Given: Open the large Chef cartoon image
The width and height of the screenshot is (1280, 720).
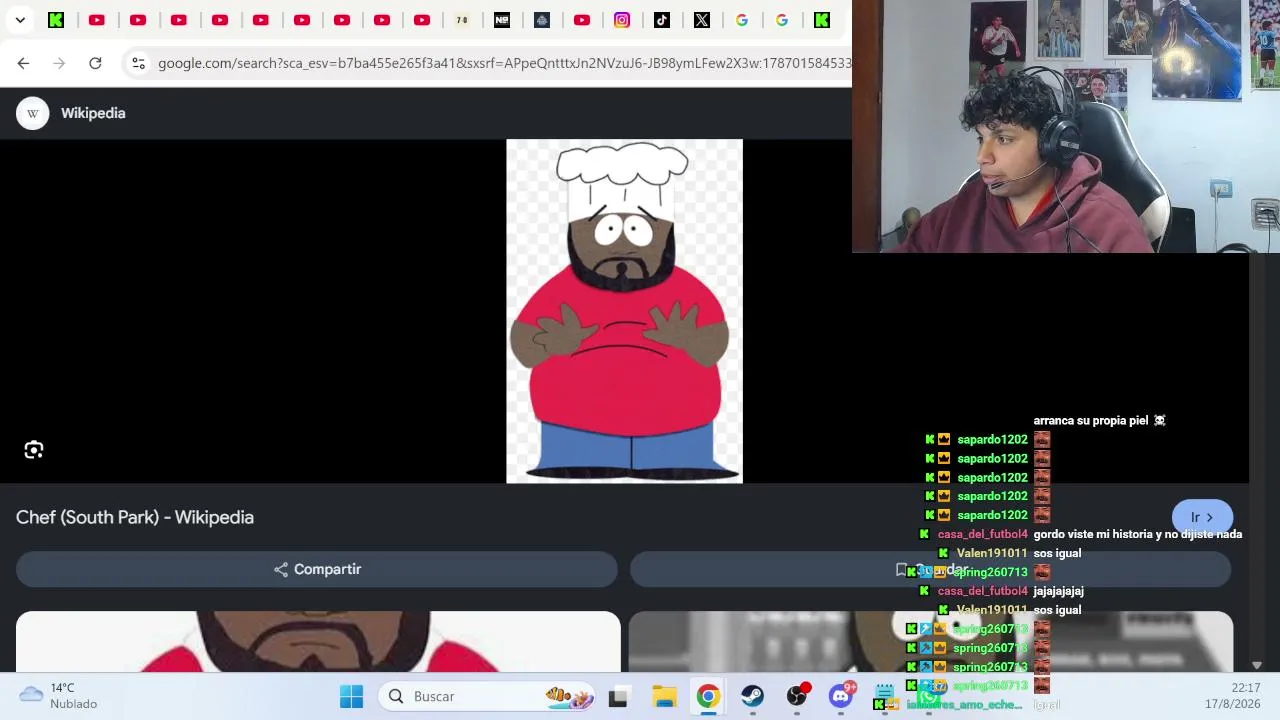Looking at the screenshot, I should 624,311.
